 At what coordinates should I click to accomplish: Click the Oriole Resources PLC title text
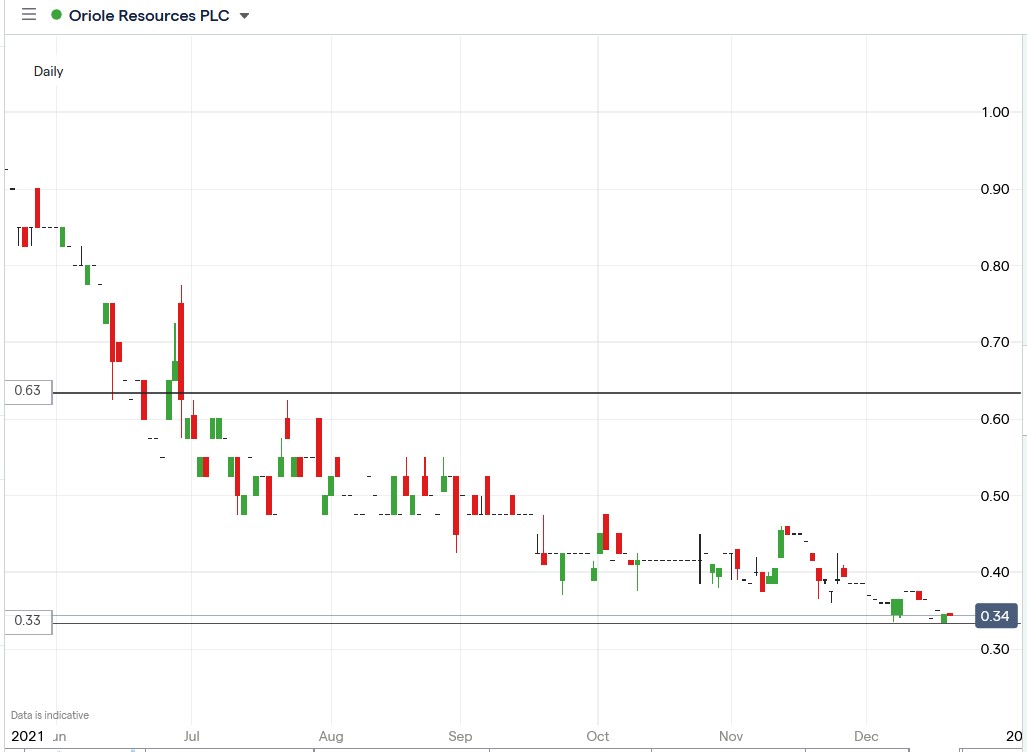pyautogui.click(x=150, y=15)
